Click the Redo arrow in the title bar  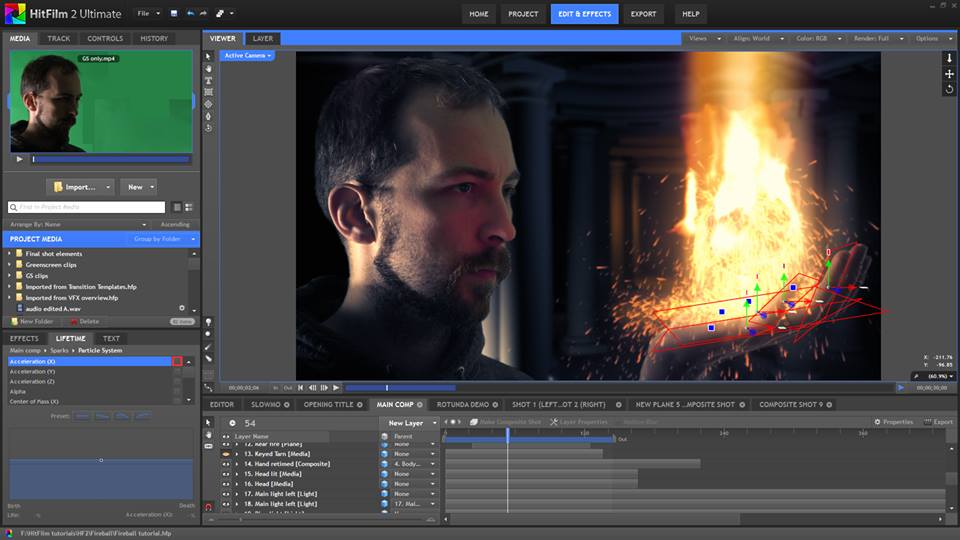tap(203, 13)
